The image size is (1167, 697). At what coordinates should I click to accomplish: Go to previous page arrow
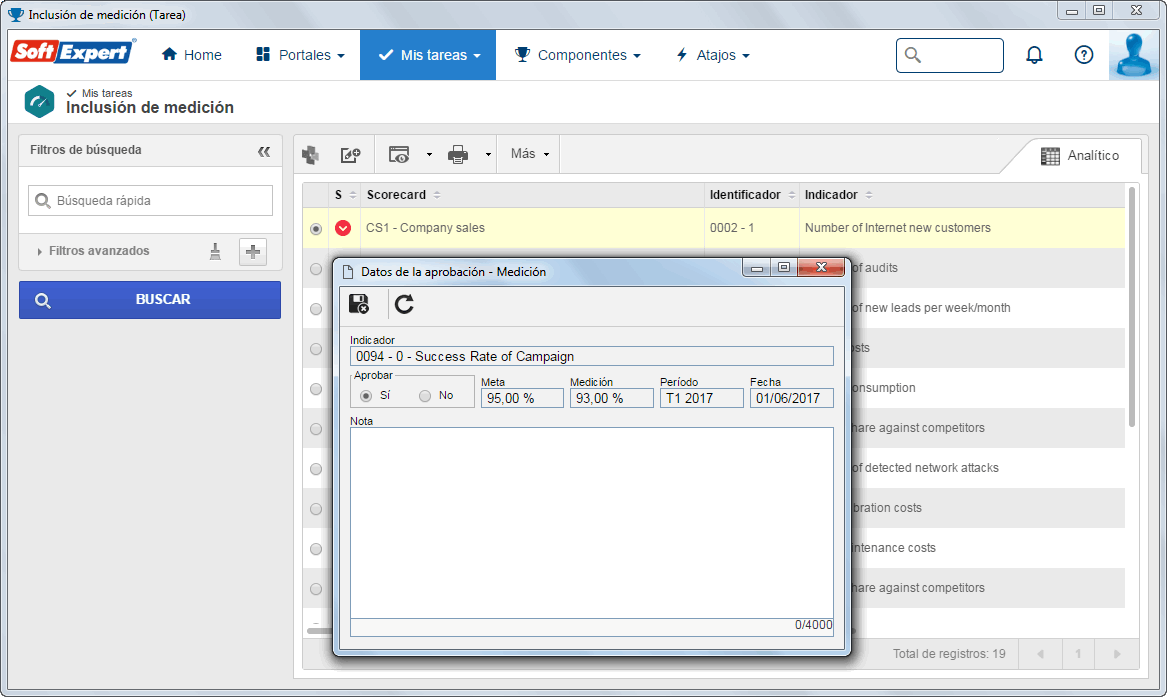click(1040, 654)
